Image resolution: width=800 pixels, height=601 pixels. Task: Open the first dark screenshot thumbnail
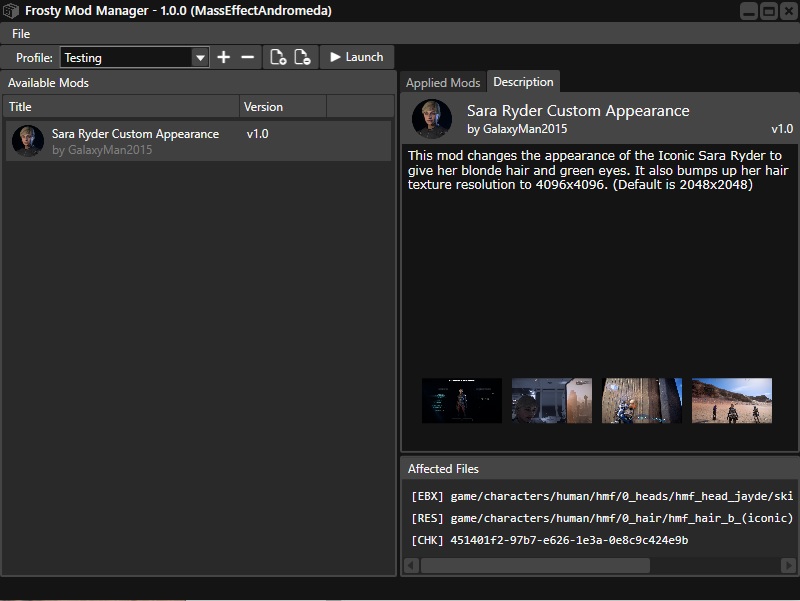click(x=462, y=400)
